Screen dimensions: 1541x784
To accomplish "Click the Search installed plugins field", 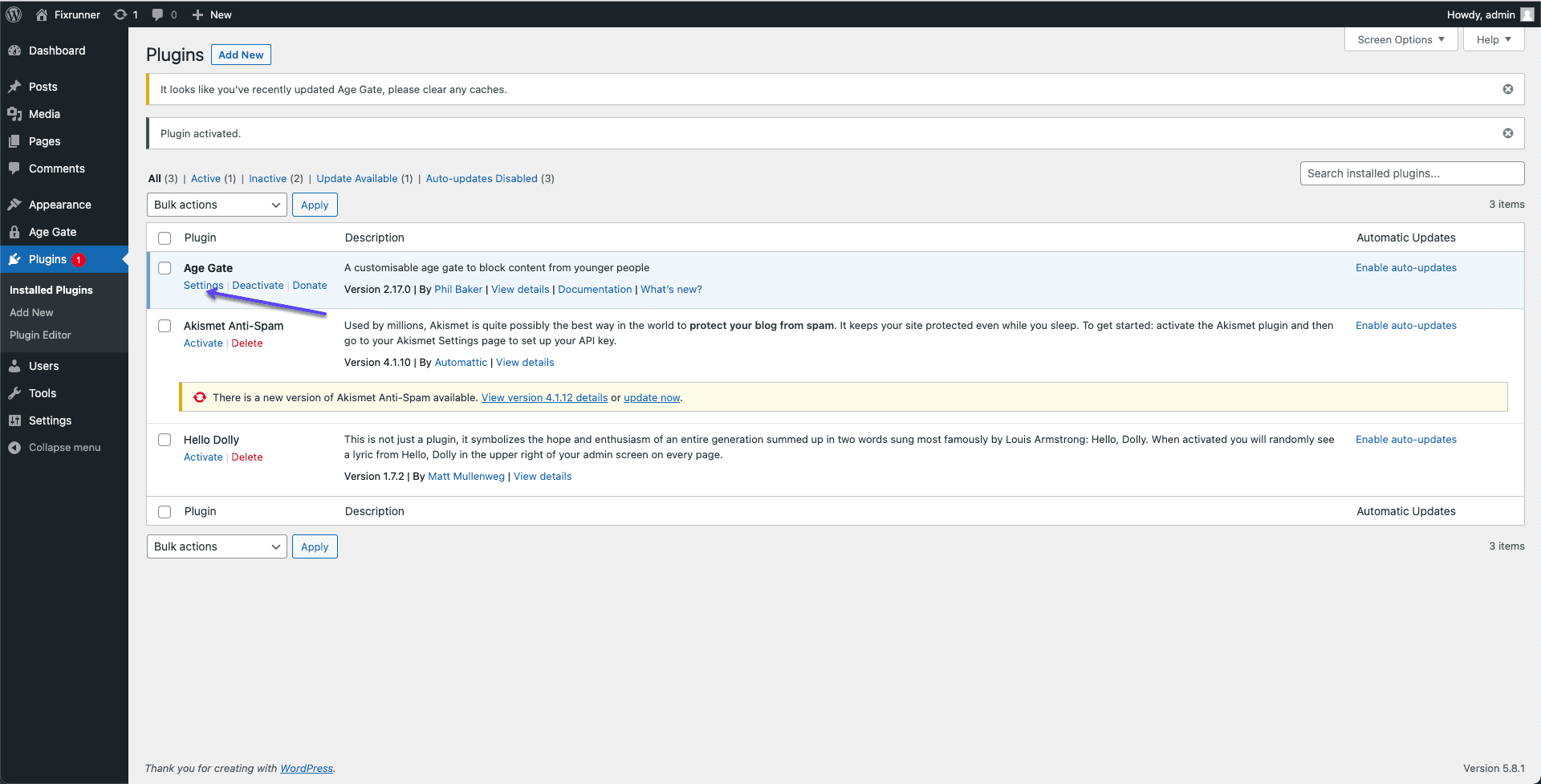I will click(1412, 173).
